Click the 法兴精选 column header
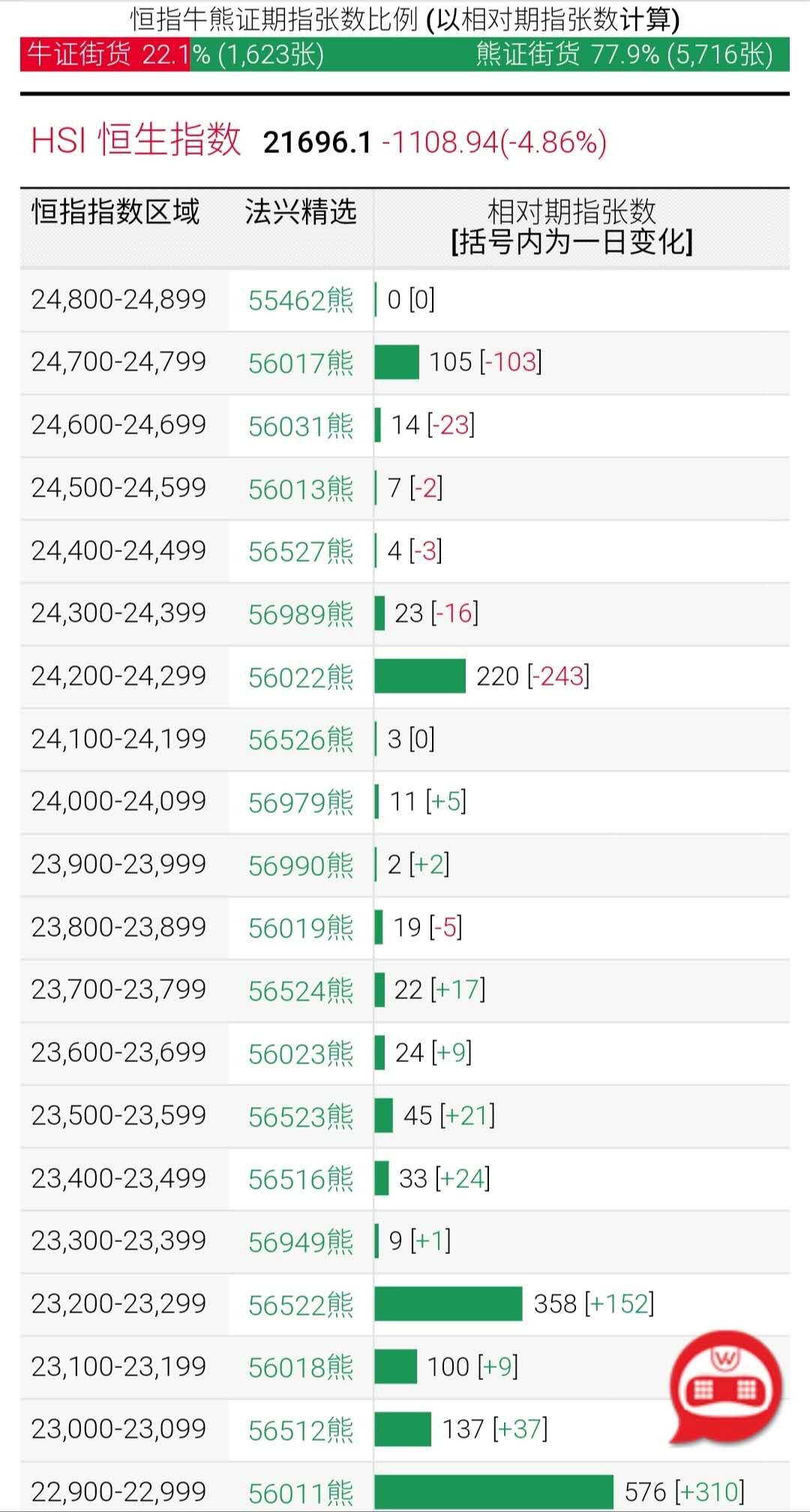 click(x=301, y=212)
